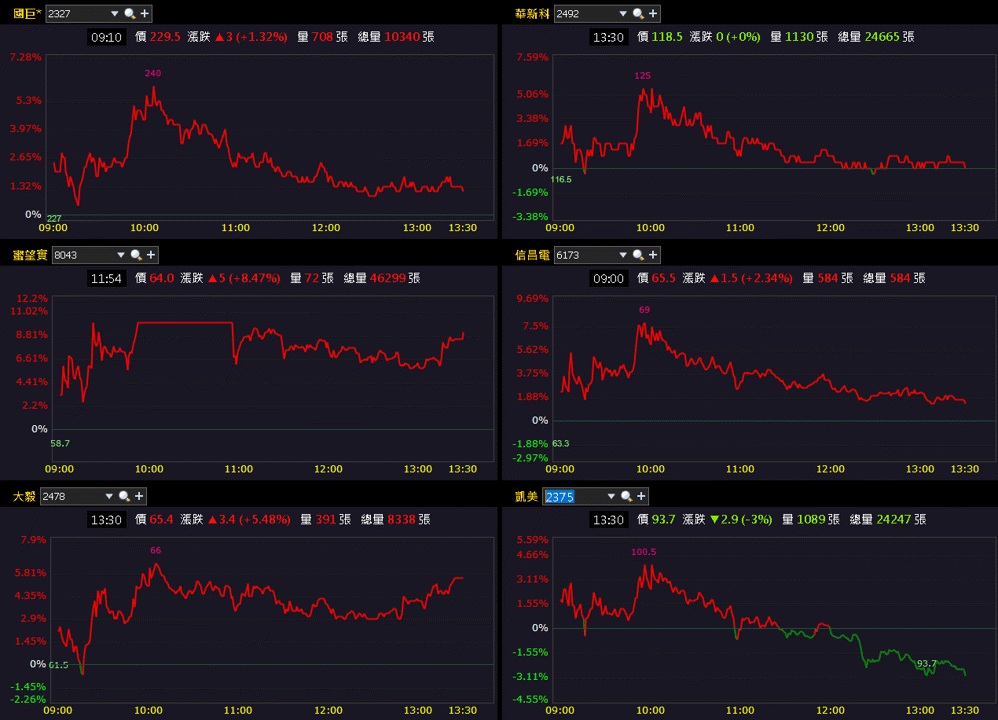The width and height of the screenshot is (998, 720).
Task: Click the search magnifier next to code 2478
Action: [x=124, y=496]
